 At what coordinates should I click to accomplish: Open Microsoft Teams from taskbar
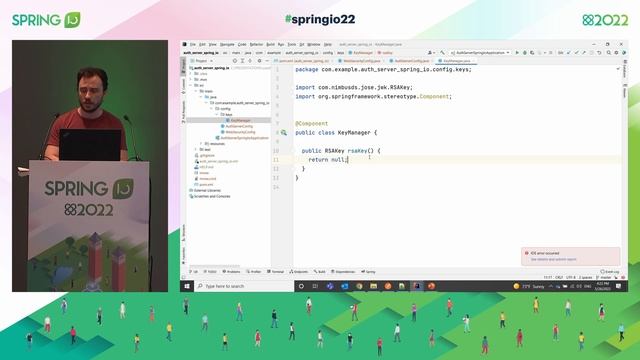coord(330,286)
